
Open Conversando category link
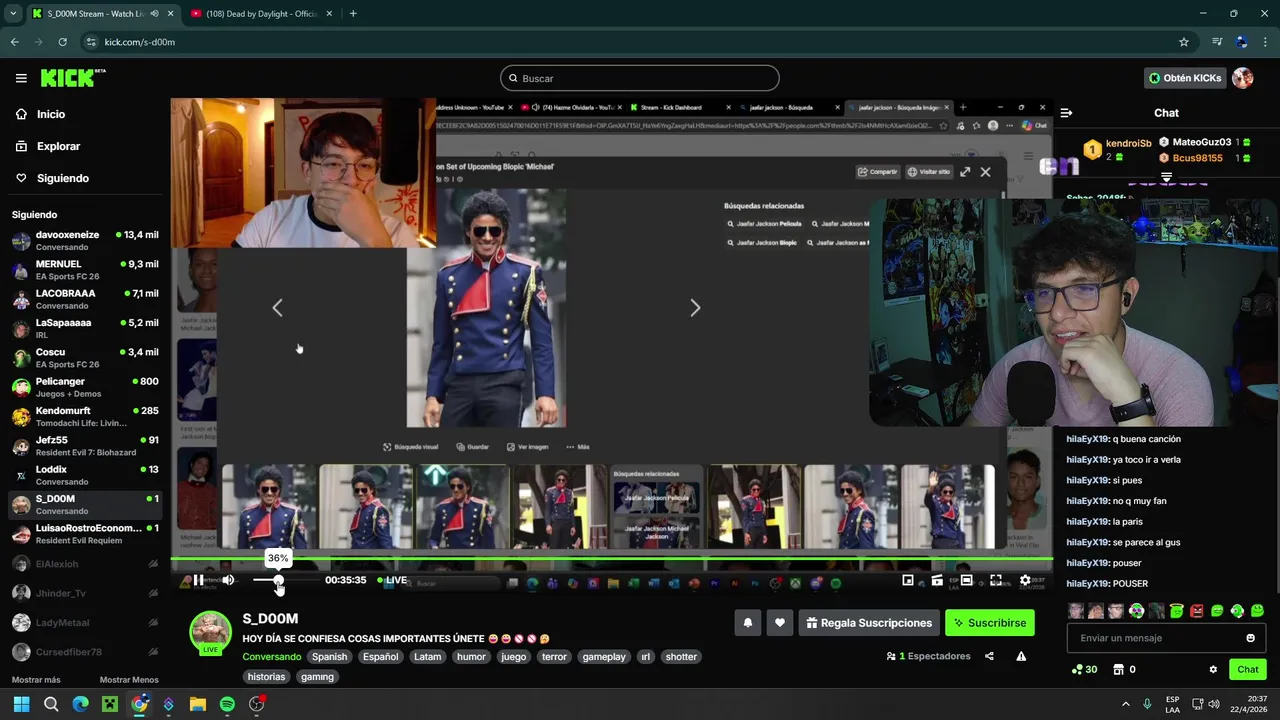[x=272, y=657]
